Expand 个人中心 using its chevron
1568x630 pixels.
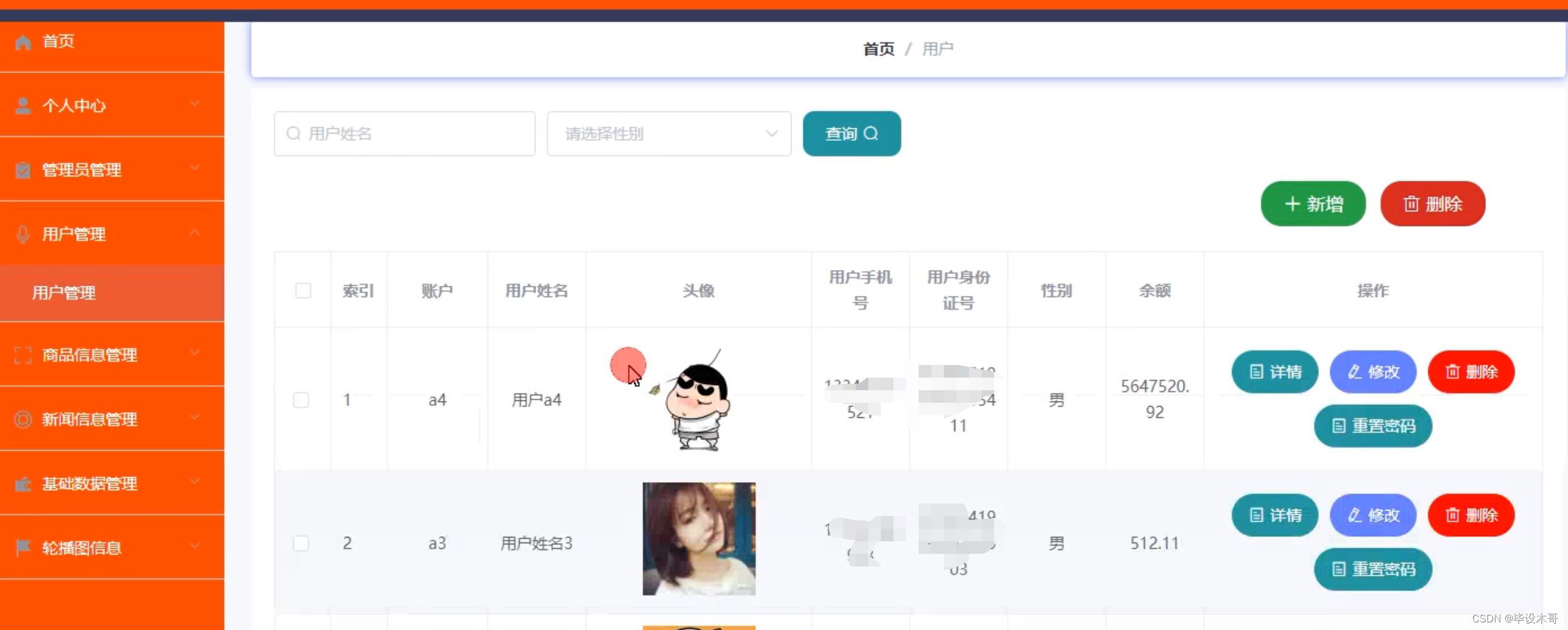[195, 104]
